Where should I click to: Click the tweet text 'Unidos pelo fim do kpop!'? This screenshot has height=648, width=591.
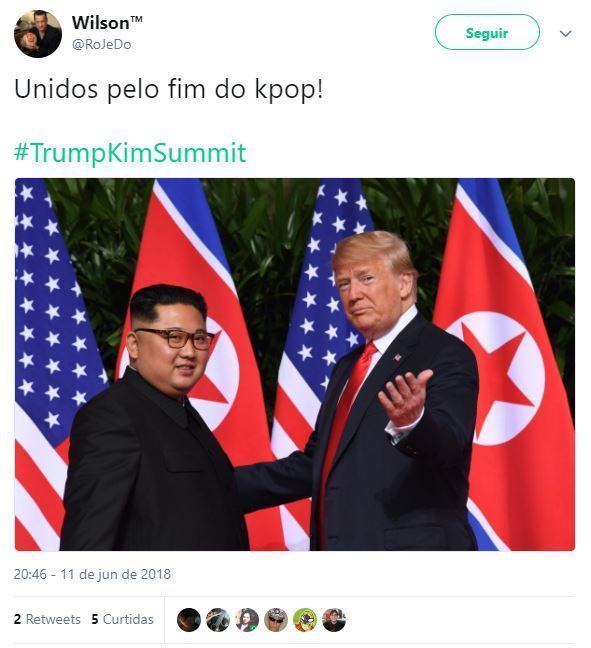tap(169, 89)
